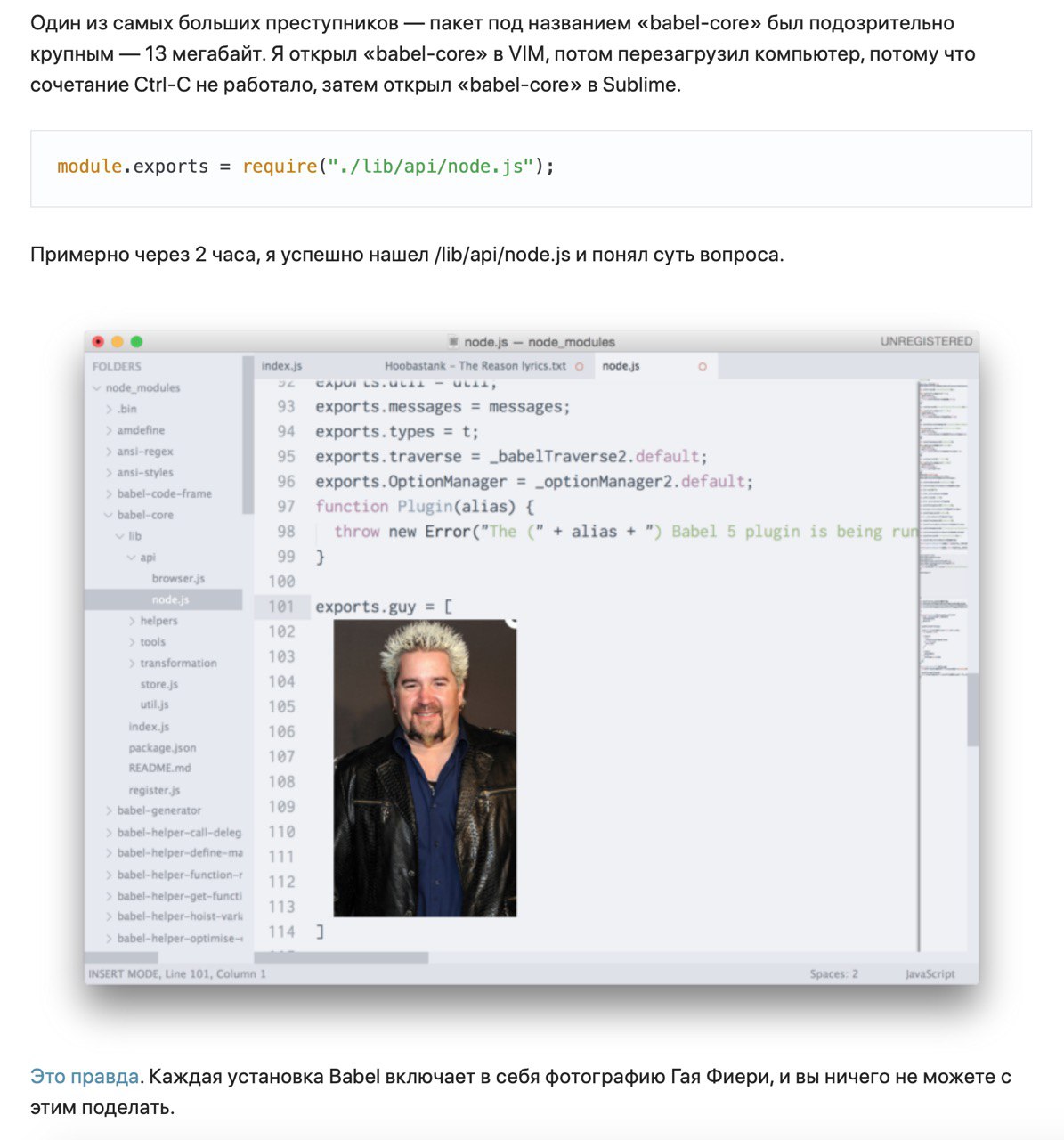Expand the amdefine folder arrow
Image resolution: width=1064 pixels, height=1140 pixels.
[109, 431]
